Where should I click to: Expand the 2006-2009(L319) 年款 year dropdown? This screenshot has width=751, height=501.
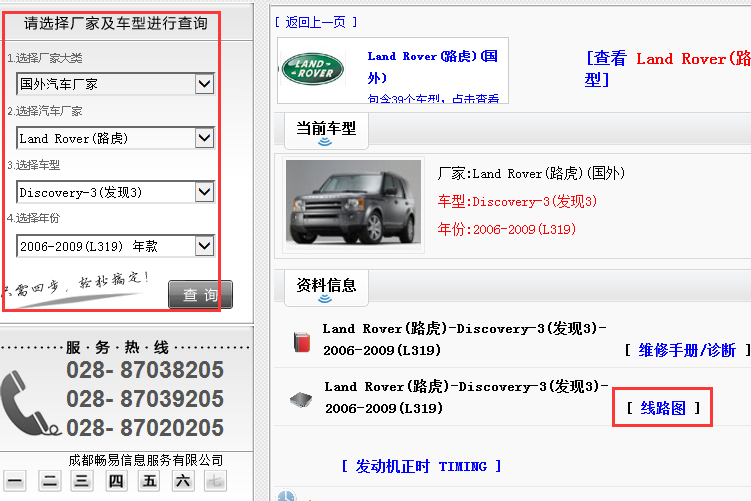pos(115,247)
